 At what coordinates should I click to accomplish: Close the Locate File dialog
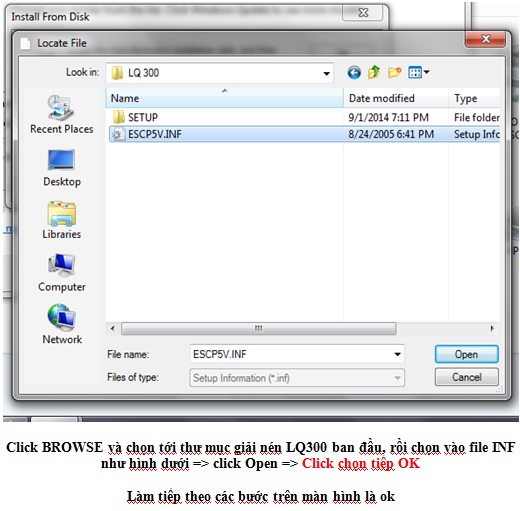click(x=486, y=39)
